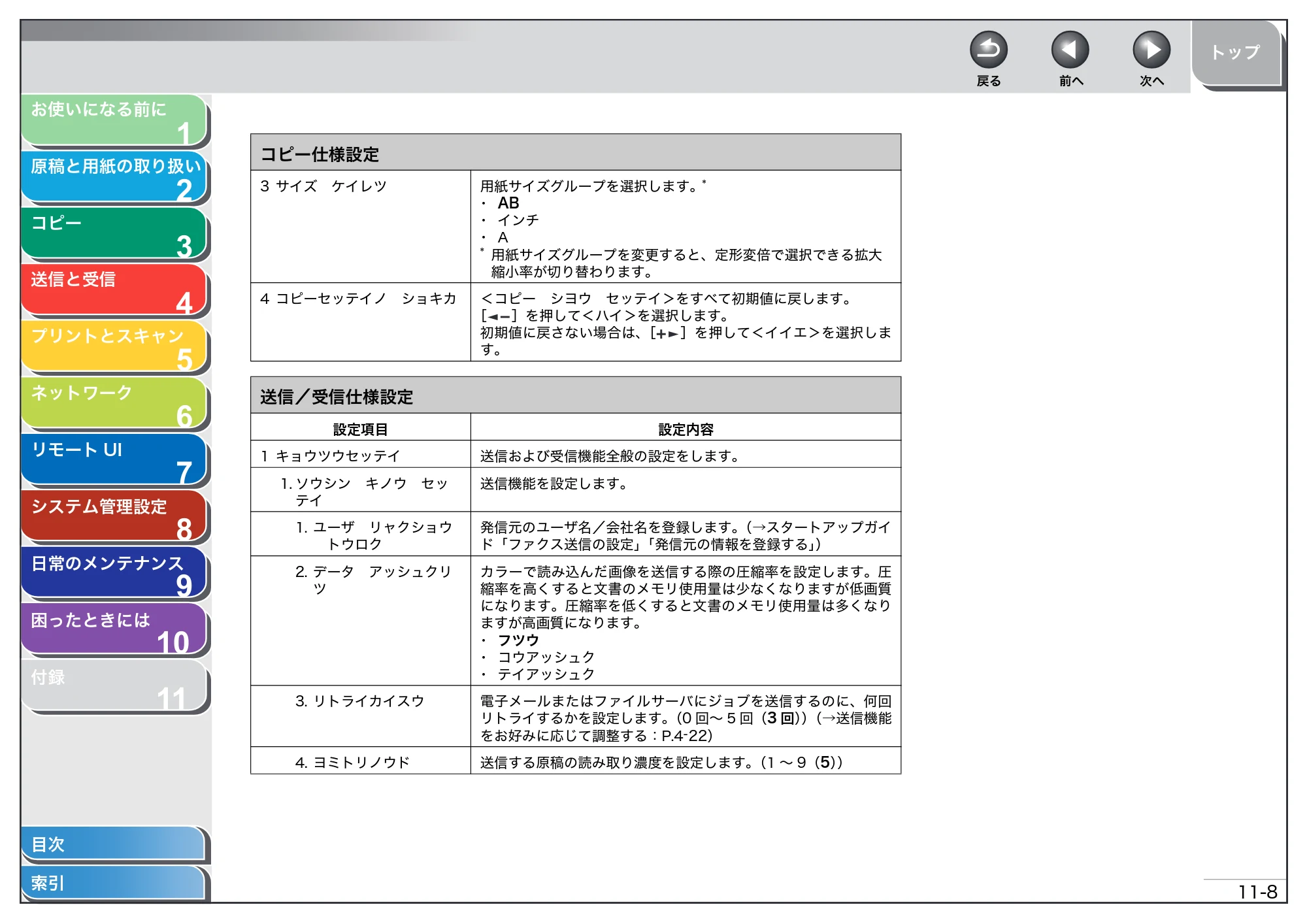This screenshot has height=924, width=1307.
Task: Select chapter 4 送信と受信 tab
Action: 114,289
